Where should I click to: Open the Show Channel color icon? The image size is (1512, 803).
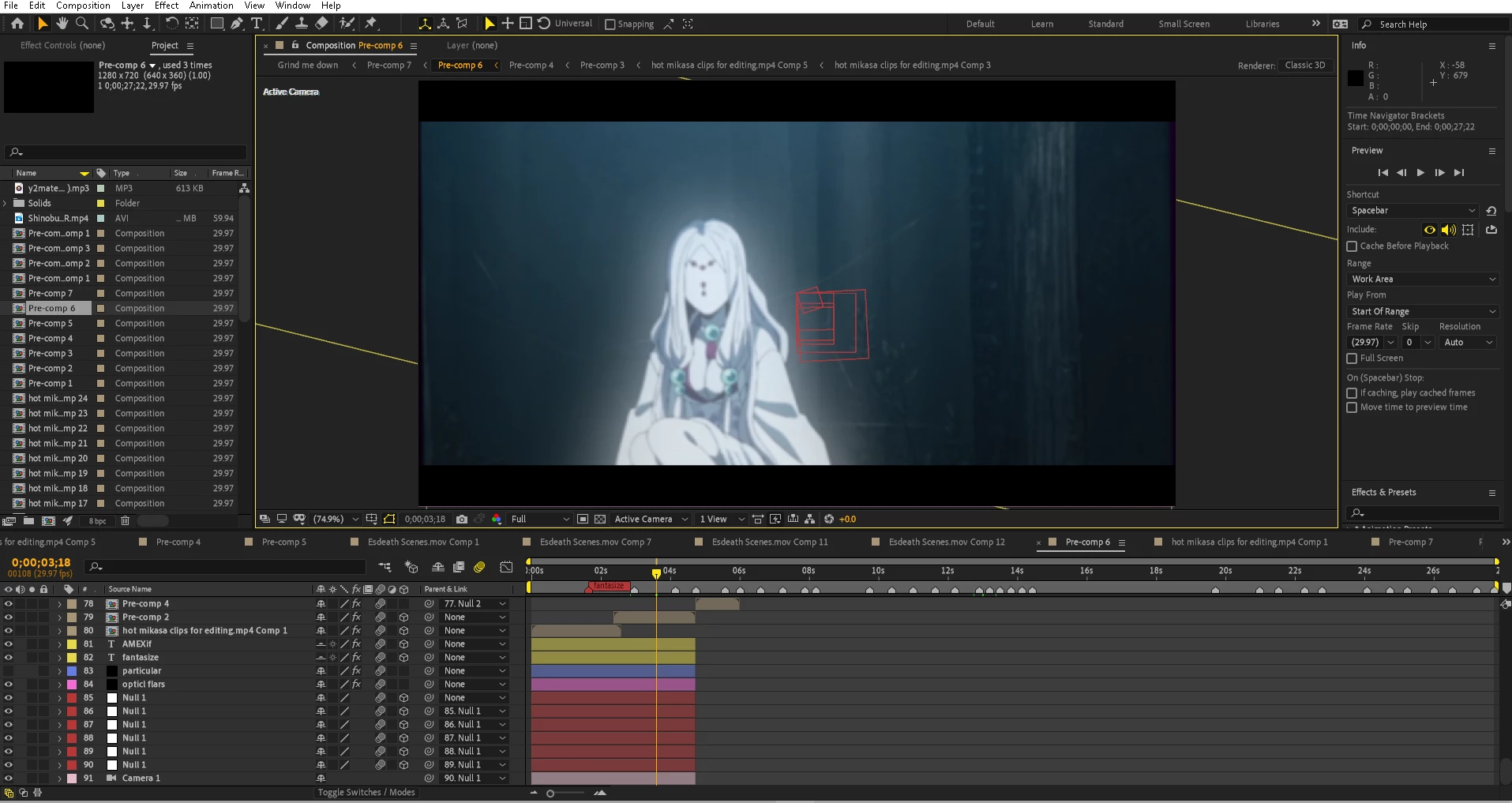497,519
